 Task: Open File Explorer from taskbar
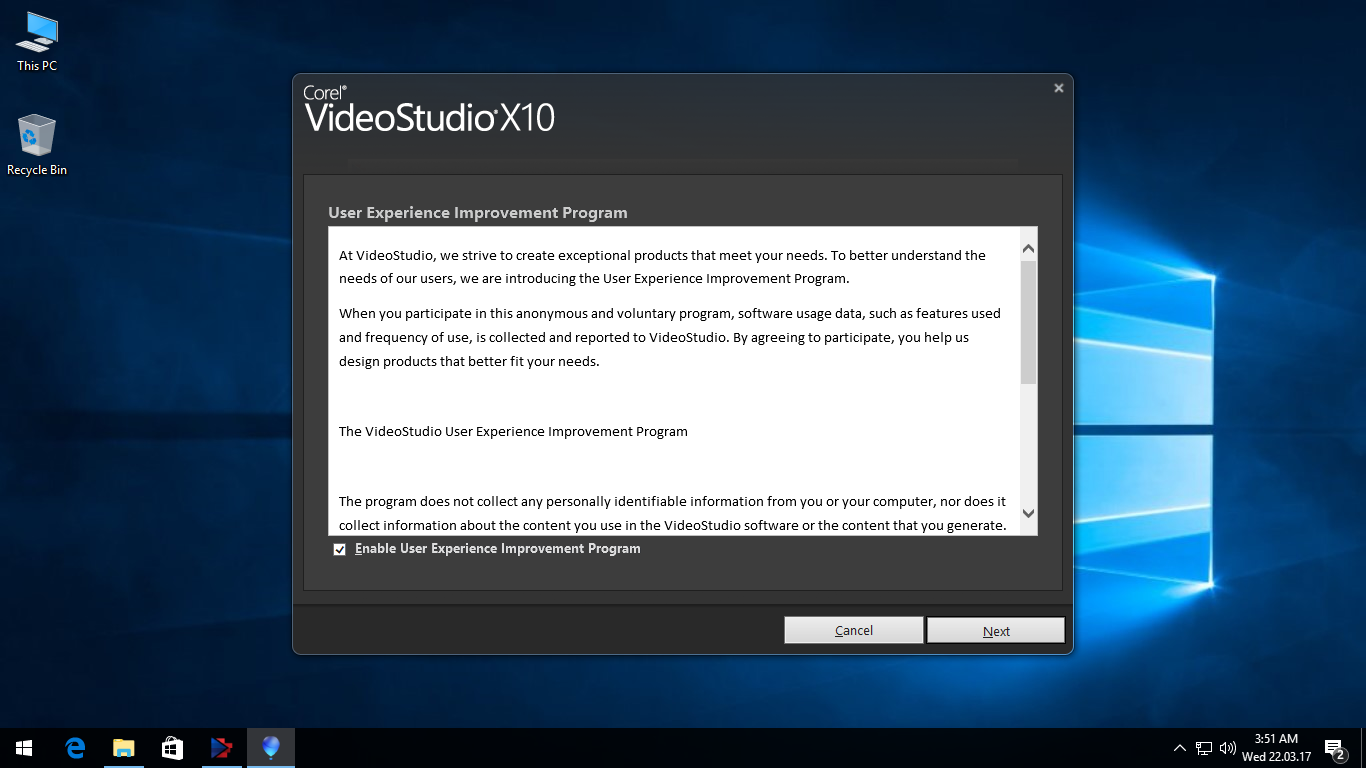pos(123,748)
